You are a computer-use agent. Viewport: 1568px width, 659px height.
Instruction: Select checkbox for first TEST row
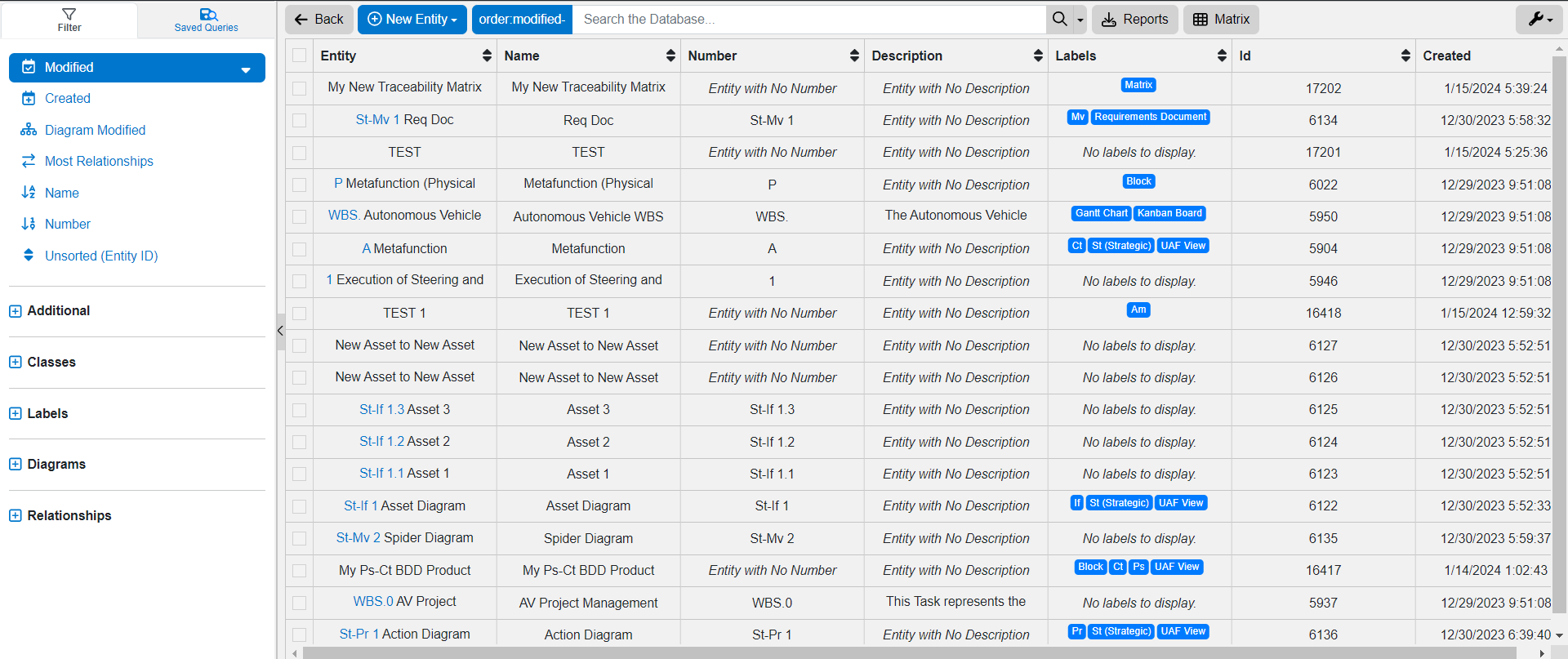(300, 153)
